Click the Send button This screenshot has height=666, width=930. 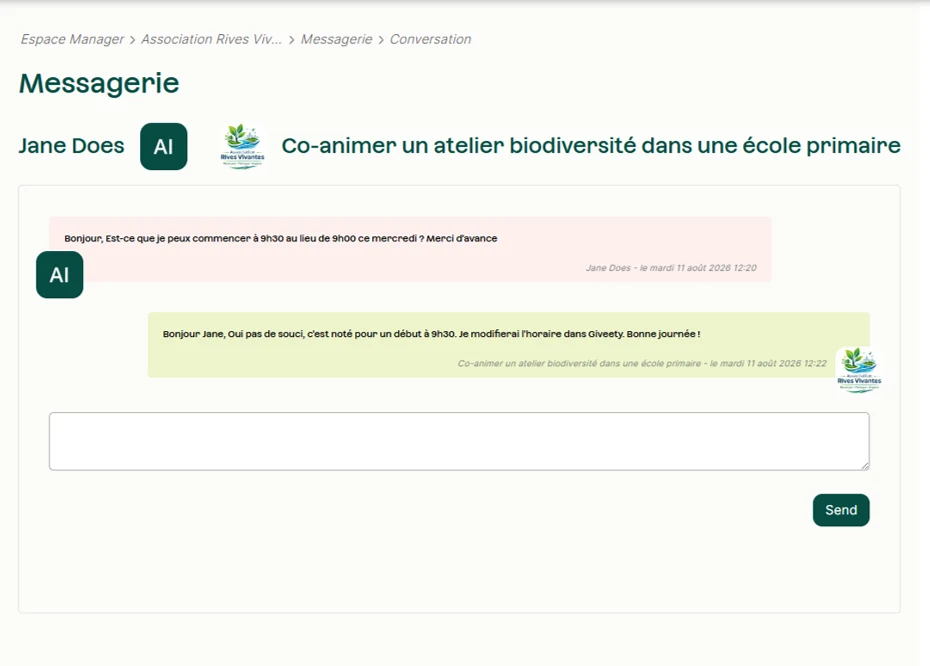841,510
